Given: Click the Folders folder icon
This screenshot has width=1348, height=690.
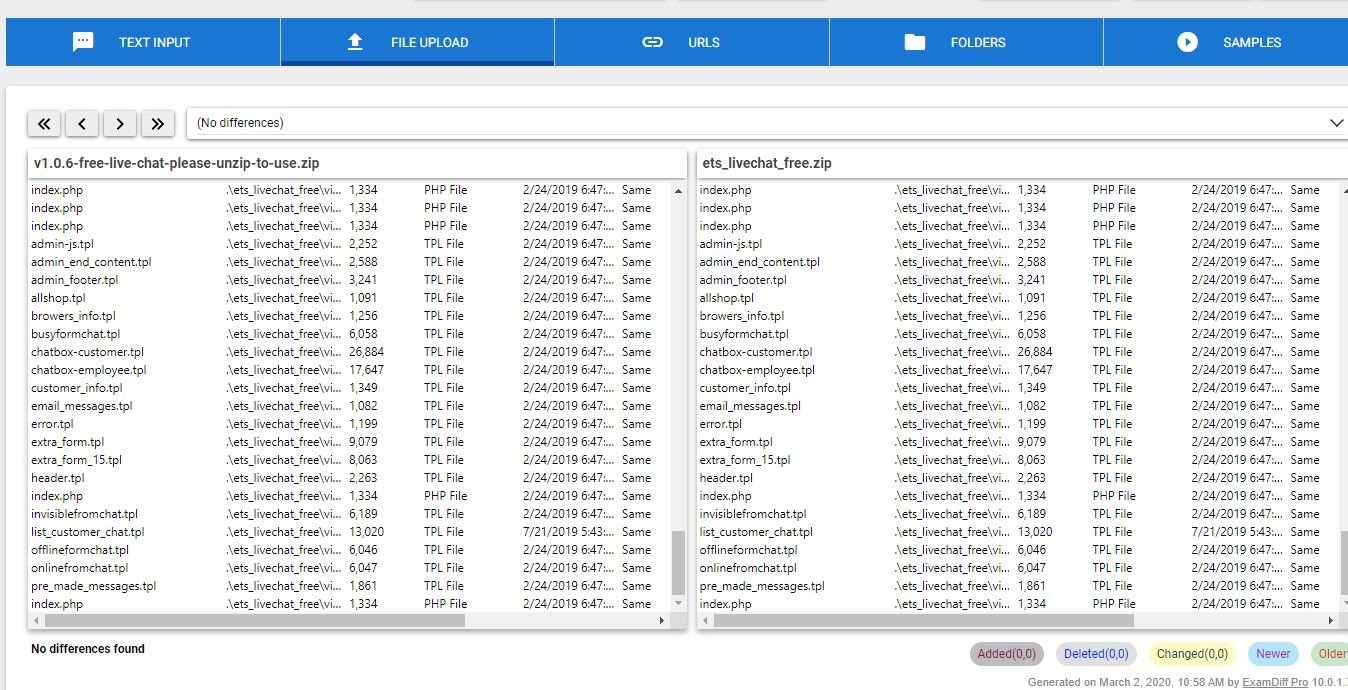Looking at the screenshot, I should [914, 42].
